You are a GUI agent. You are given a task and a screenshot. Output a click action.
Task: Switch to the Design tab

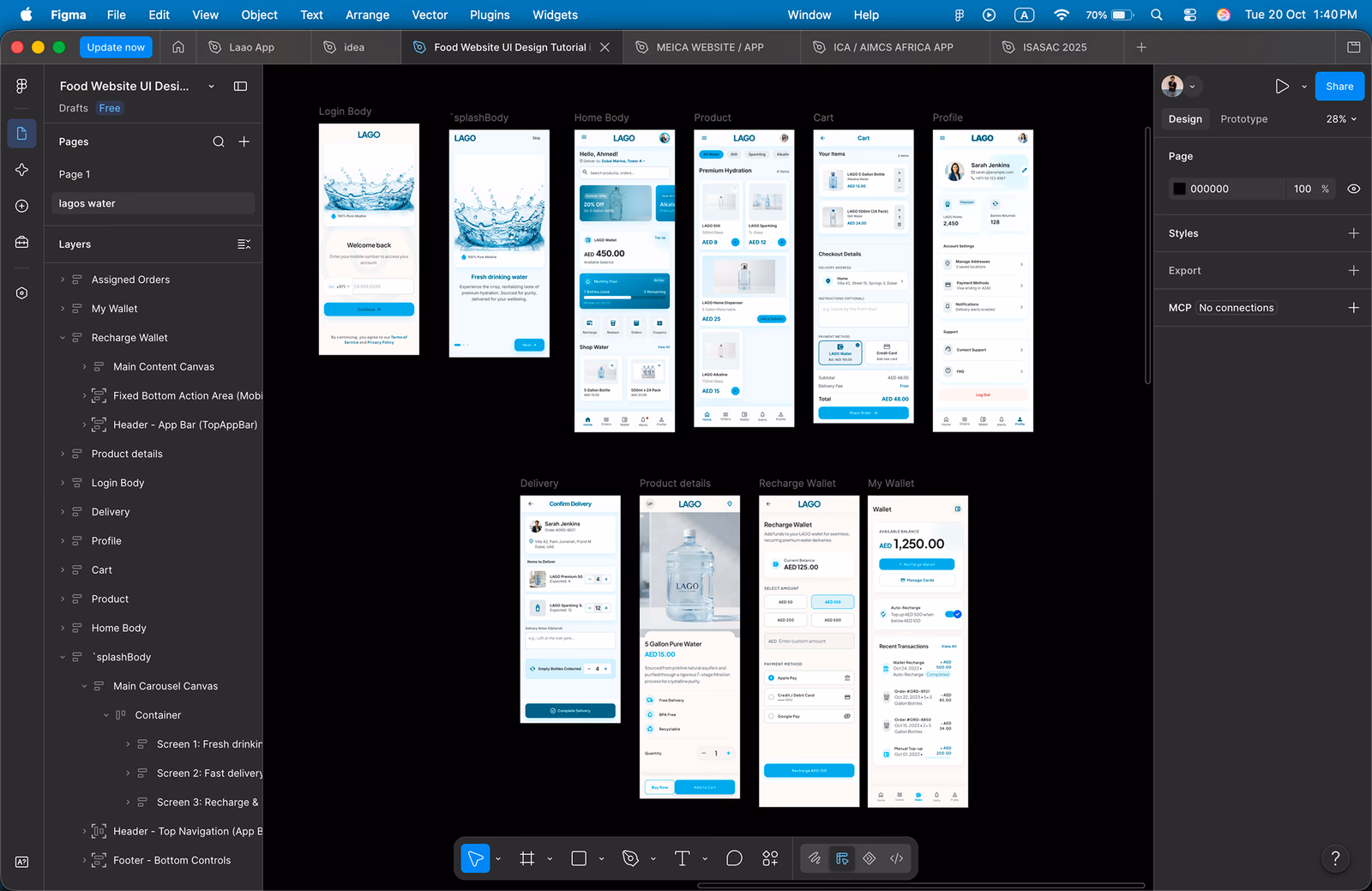(x=1185, y=119)
